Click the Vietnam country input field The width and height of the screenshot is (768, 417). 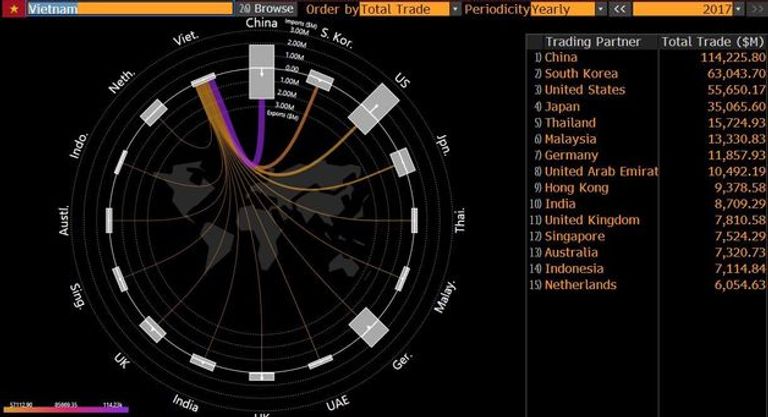pyautogui.click(x=130, y=8)
